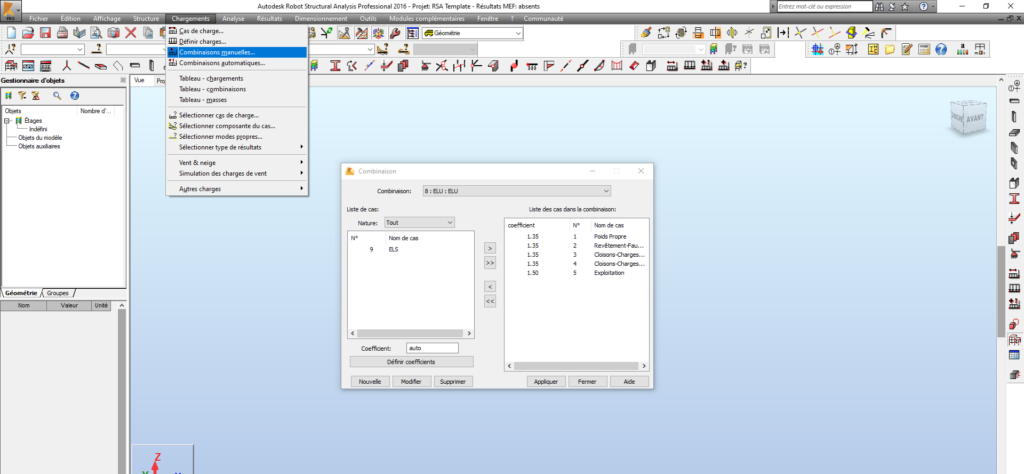The image size is (1024, 474).
Task: Click the Nouvelle button
Action: (370, 382)
